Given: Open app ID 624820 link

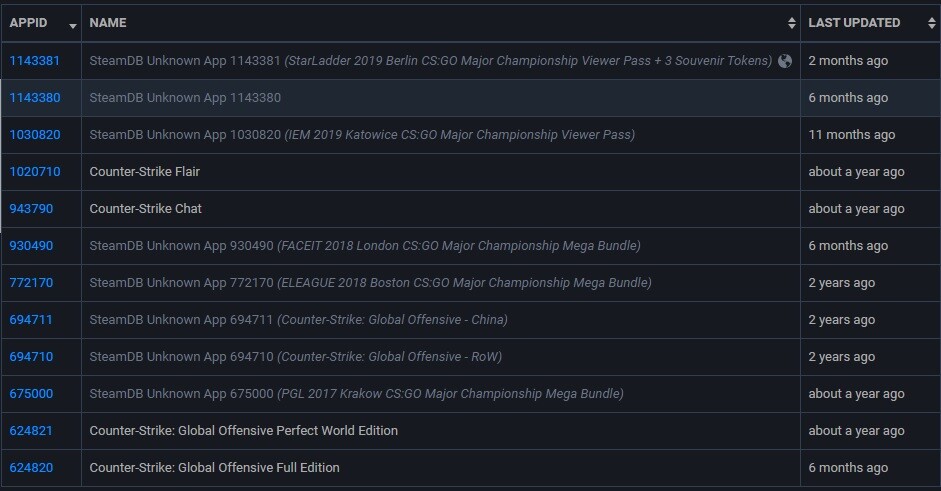Looking at the screenshot, I should coord(31,468).
